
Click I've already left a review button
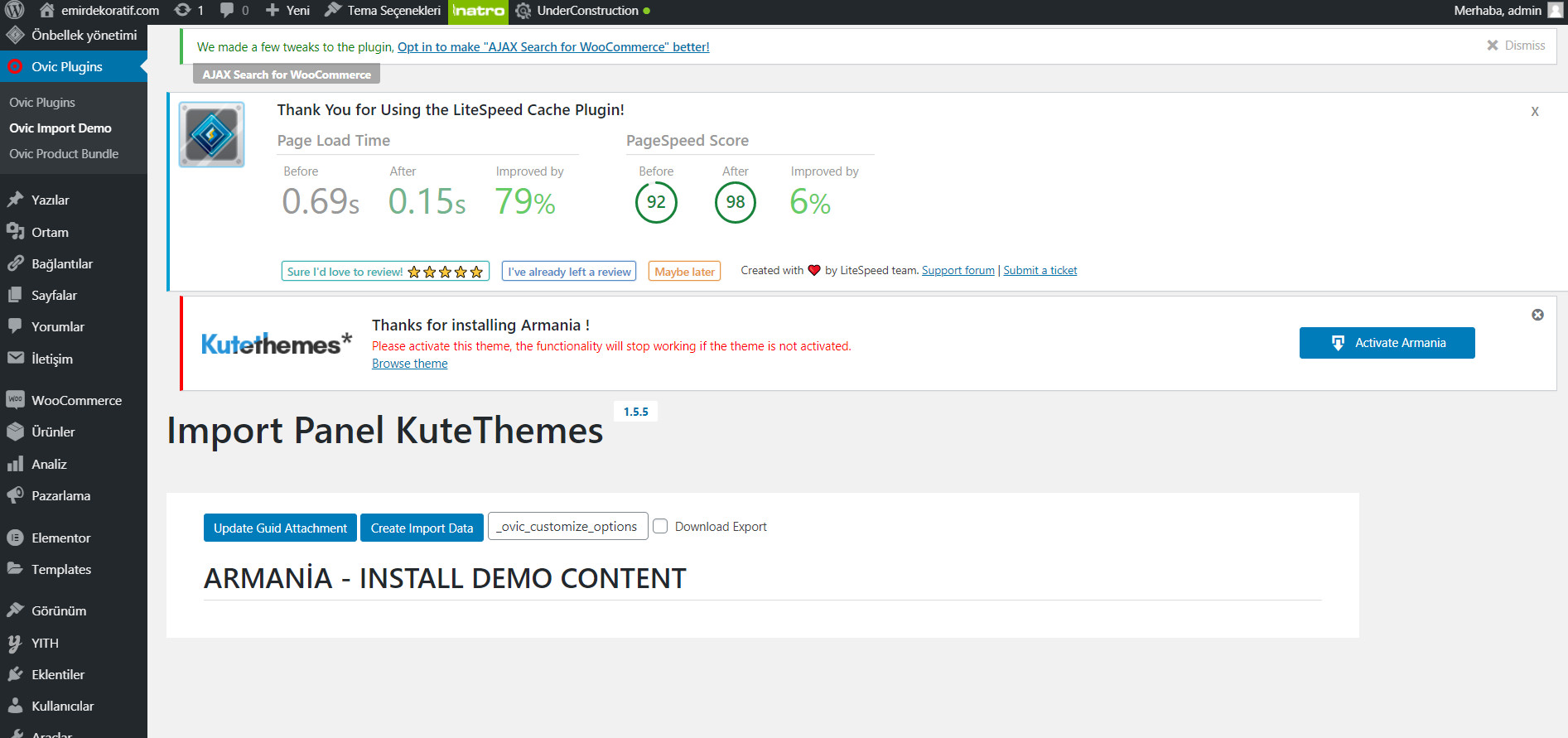point(569,272)
